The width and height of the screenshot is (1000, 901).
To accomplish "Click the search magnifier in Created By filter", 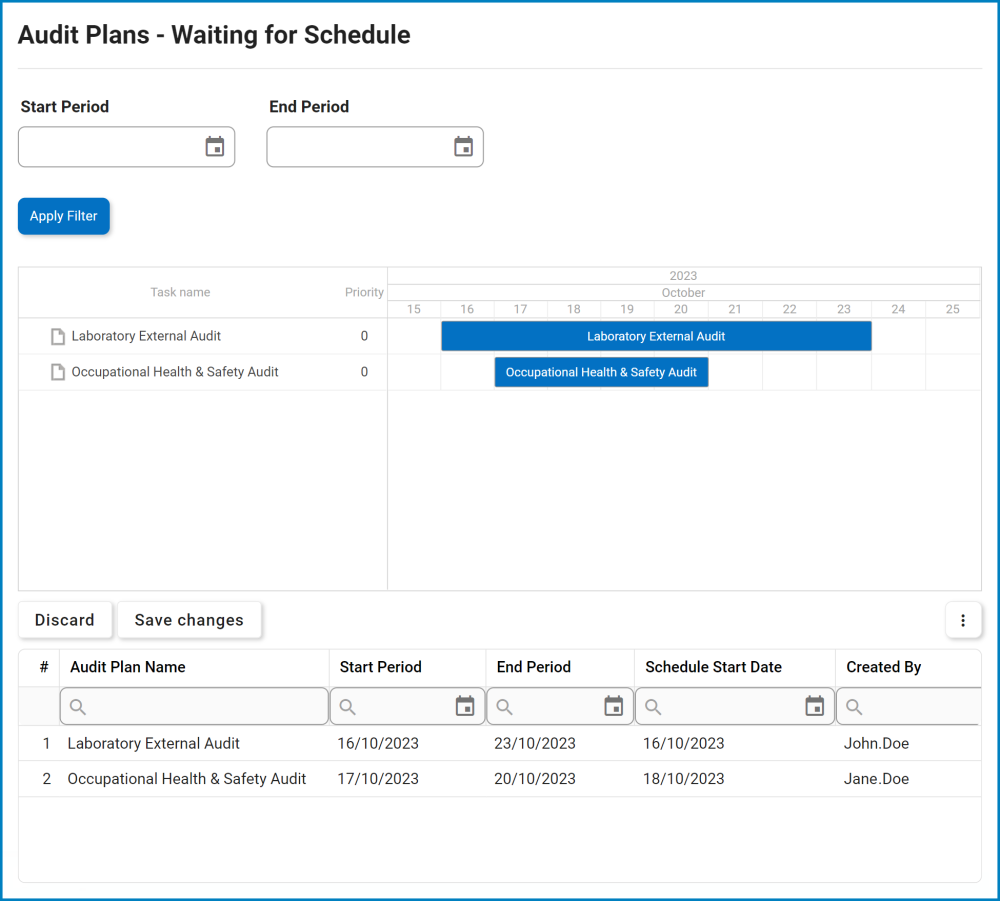I will tap(852, 706).
